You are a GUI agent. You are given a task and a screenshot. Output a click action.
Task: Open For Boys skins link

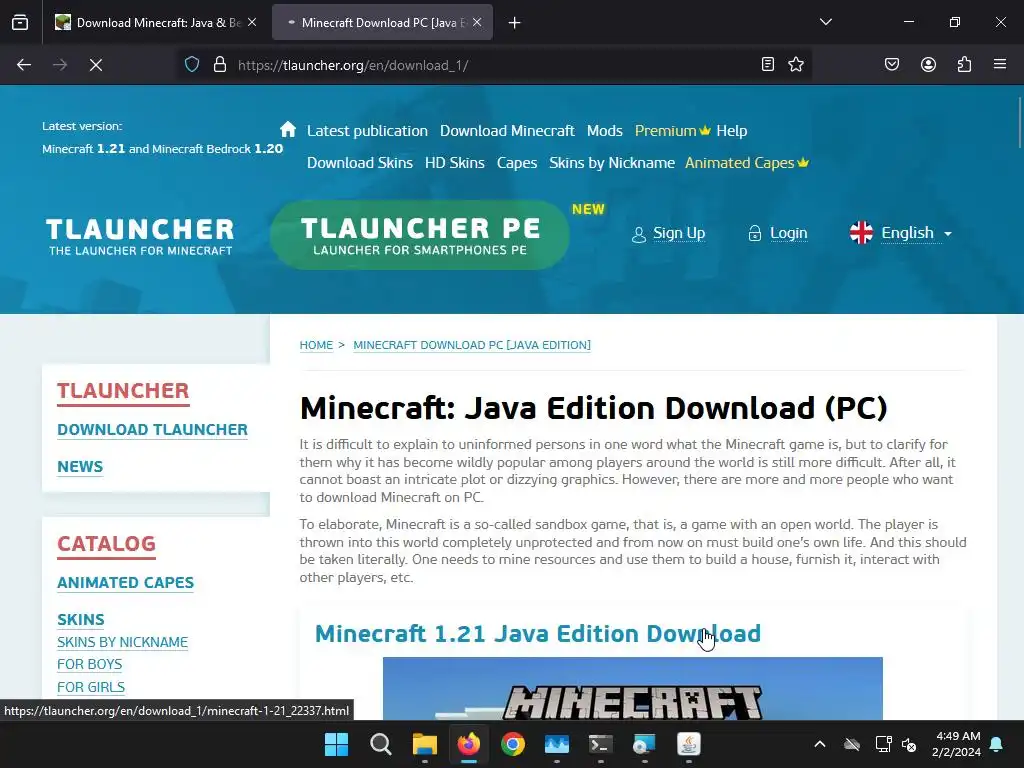(89, 665)
